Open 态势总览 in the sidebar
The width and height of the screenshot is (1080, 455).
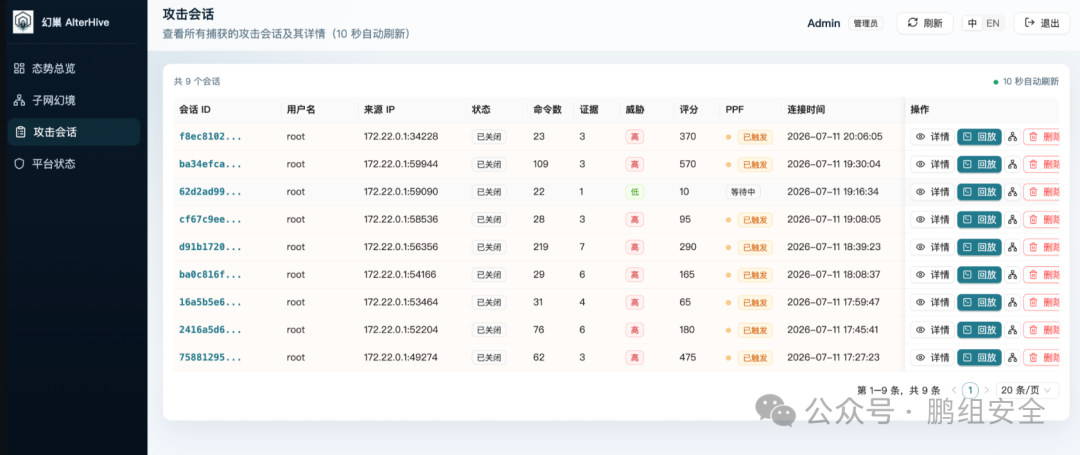(74, 69)
